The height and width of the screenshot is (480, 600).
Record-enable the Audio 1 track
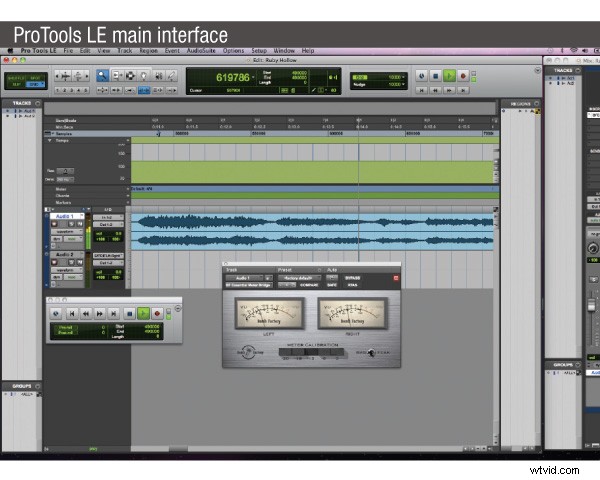point(54,224)
